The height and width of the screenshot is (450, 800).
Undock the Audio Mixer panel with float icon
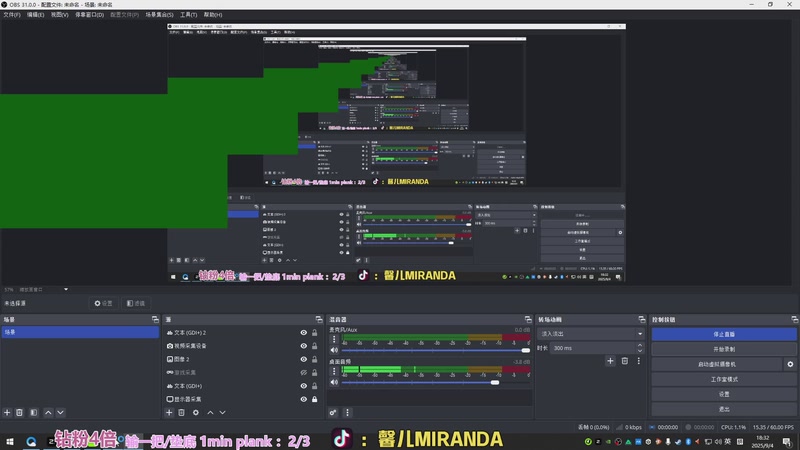coord(528,319)
